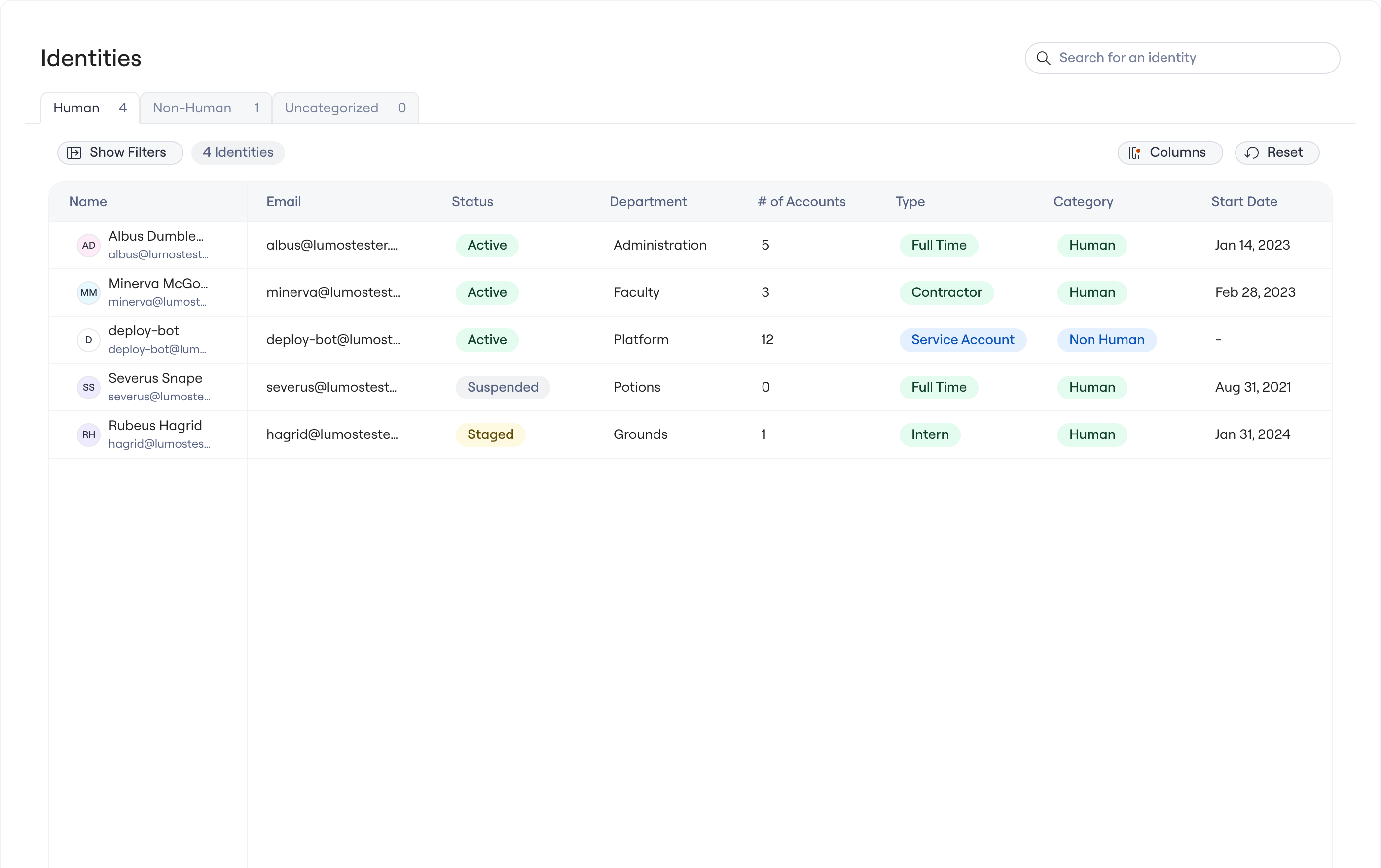Click the Platform department cell

coord(641,340)
